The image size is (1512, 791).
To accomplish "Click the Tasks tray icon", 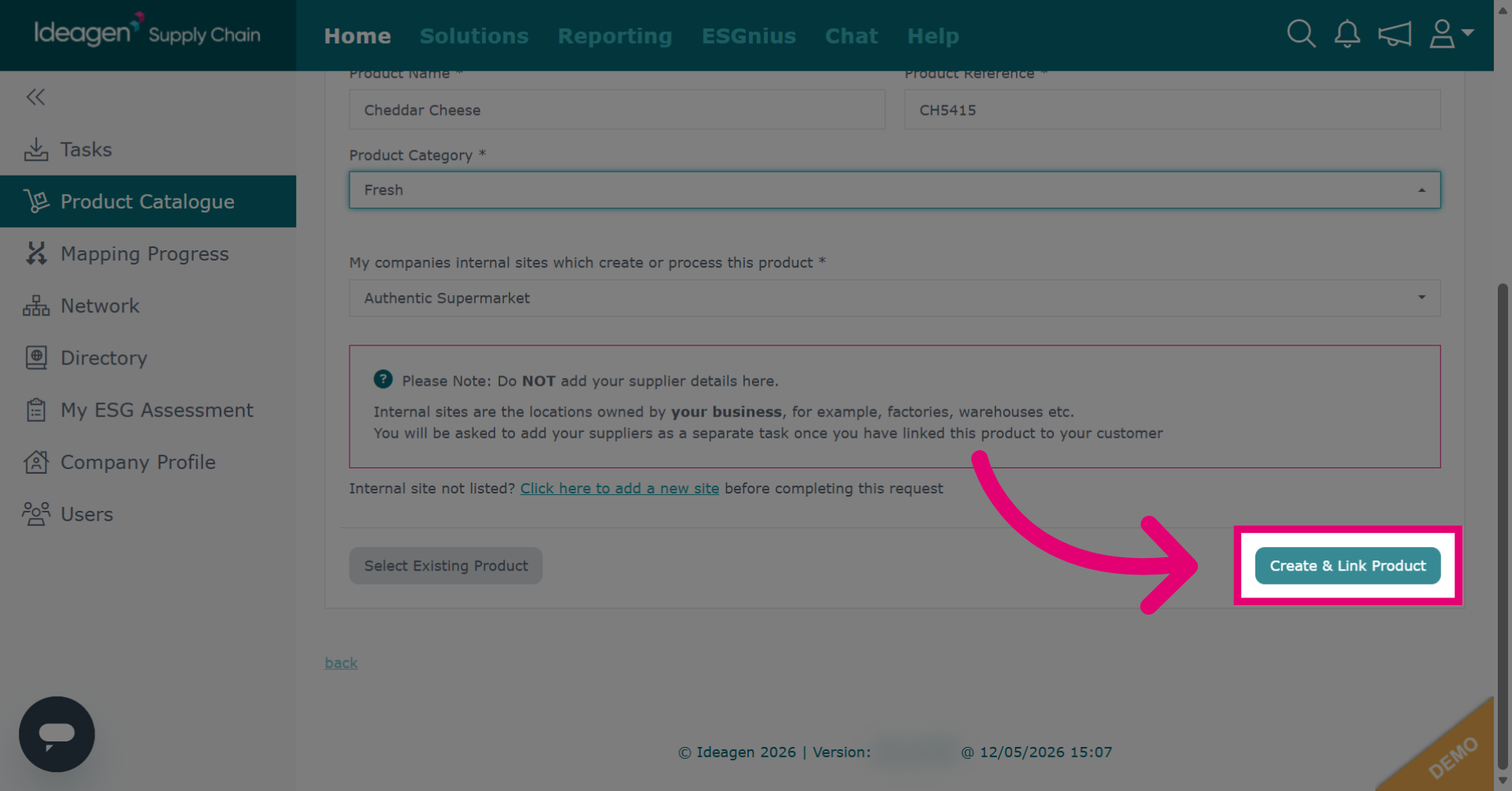I will tap(36, 150).
